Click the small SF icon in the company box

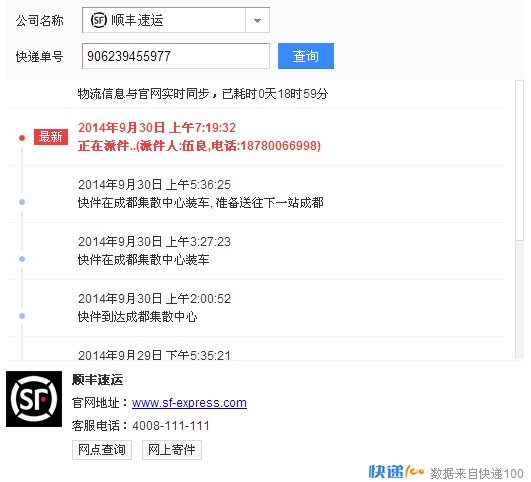[x=99, y=20]
